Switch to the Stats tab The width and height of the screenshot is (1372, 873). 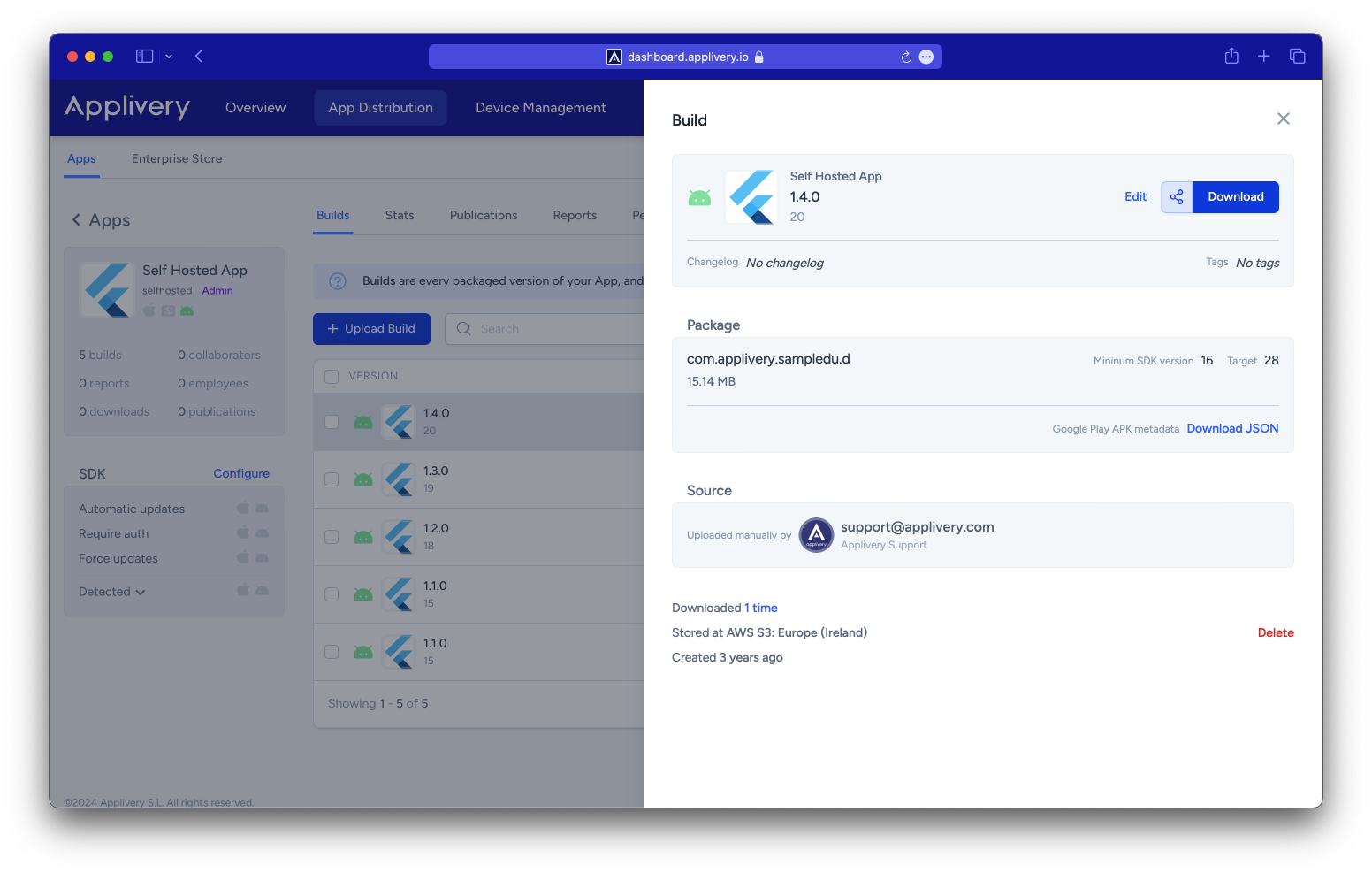coord(399,215)
